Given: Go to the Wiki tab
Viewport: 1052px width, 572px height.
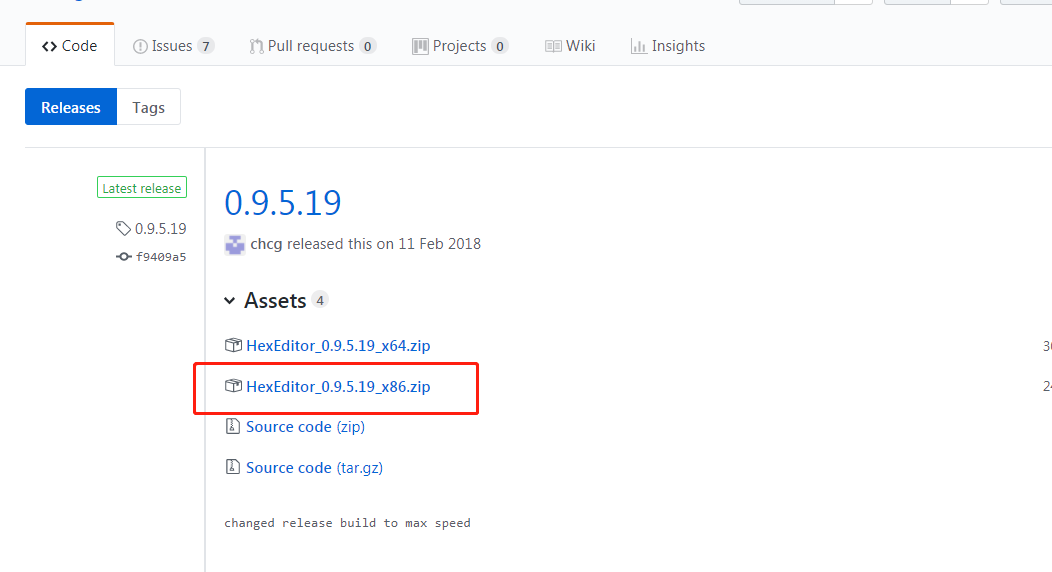Looking at the screenshot, I should (570, 46).
